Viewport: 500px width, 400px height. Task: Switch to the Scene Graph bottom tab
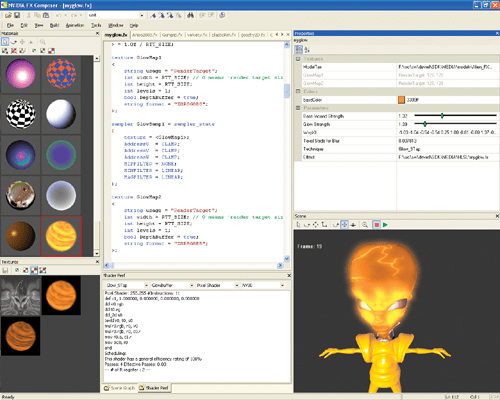119,388
